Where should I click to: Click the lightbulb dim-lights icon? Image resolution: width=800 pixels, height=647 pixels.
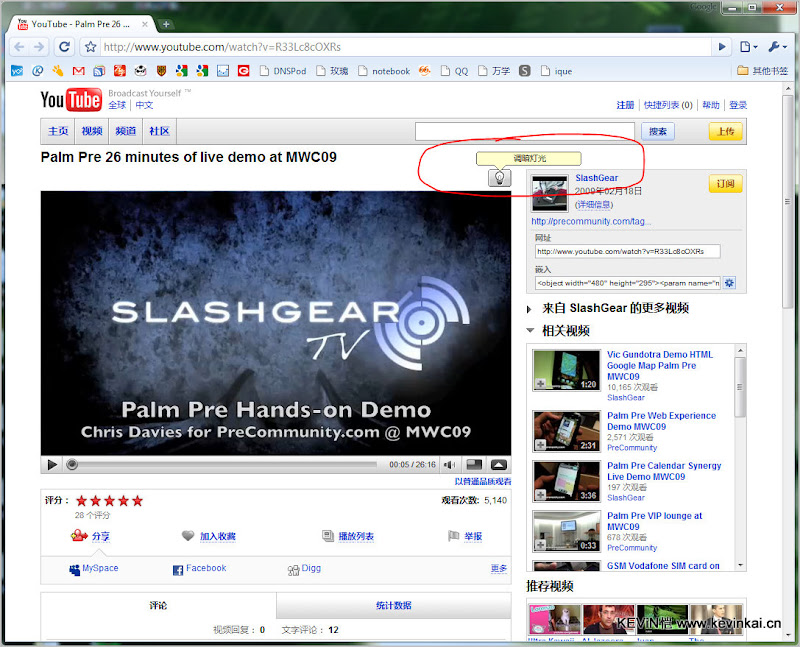point(498,178)
